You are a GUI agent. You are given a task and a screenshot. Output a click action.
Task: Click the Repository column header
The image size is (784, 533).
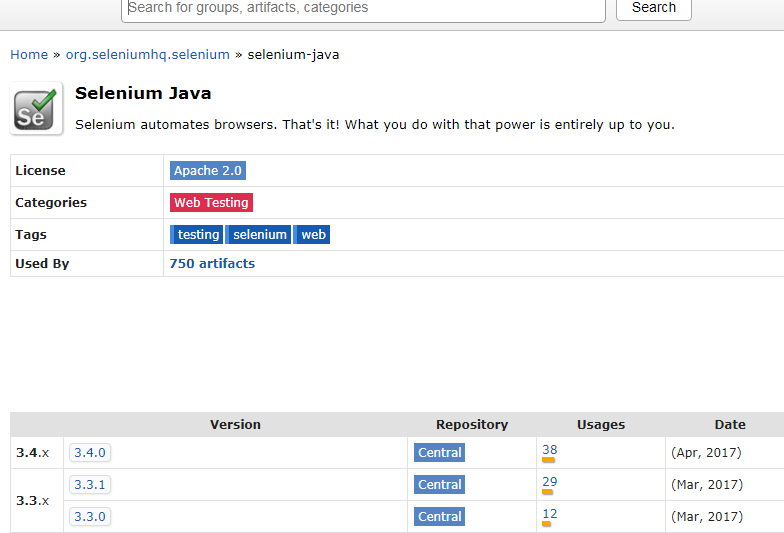[x=472, y=424]
